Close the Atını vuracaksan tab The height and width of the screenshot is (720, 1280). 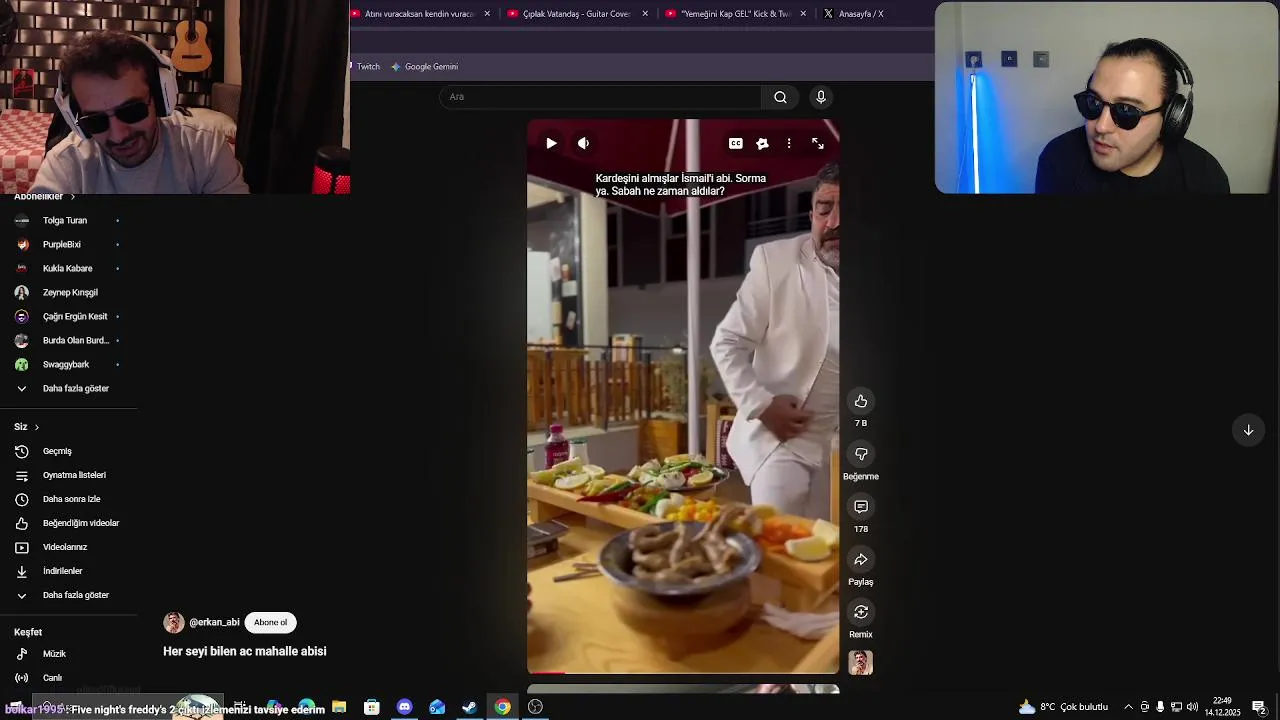click(487, 14)
